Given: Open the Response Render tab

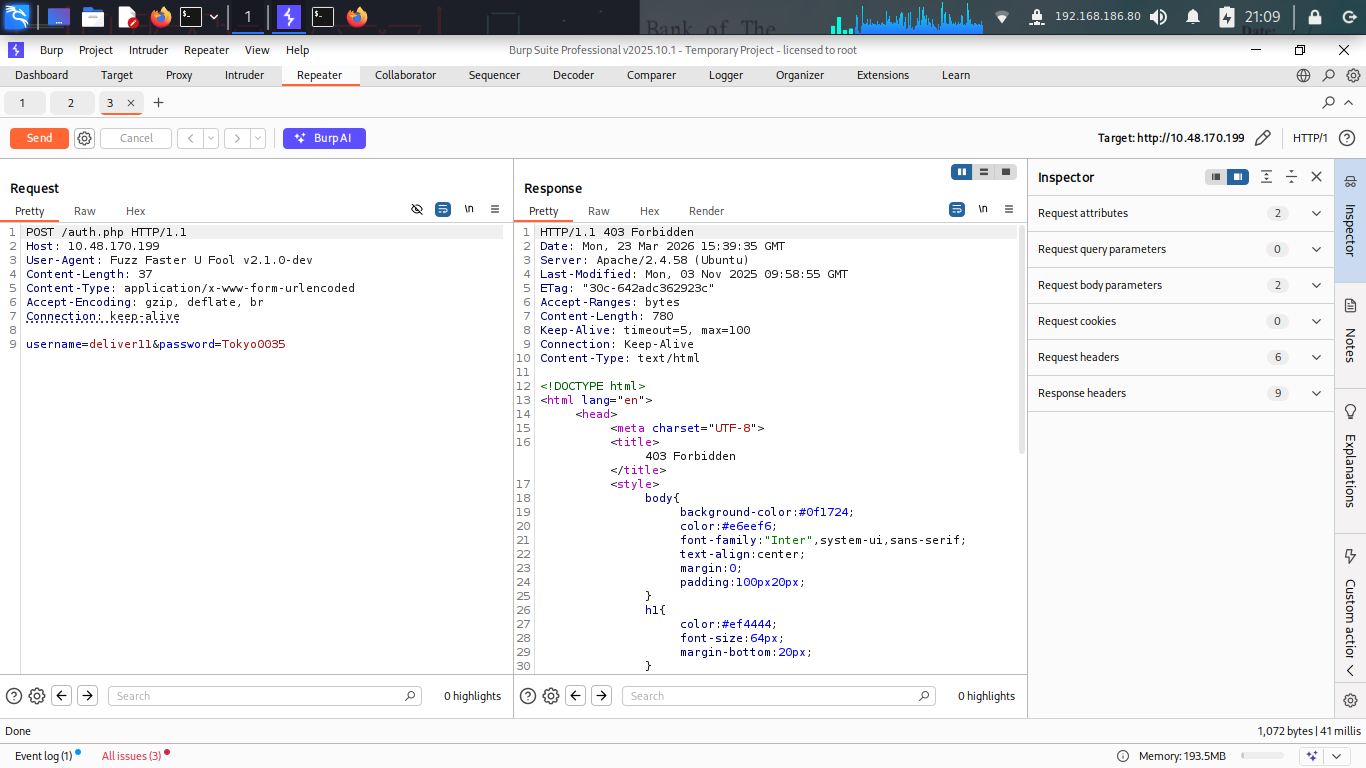Looking at the screenshot, I should tap(706, 211).
